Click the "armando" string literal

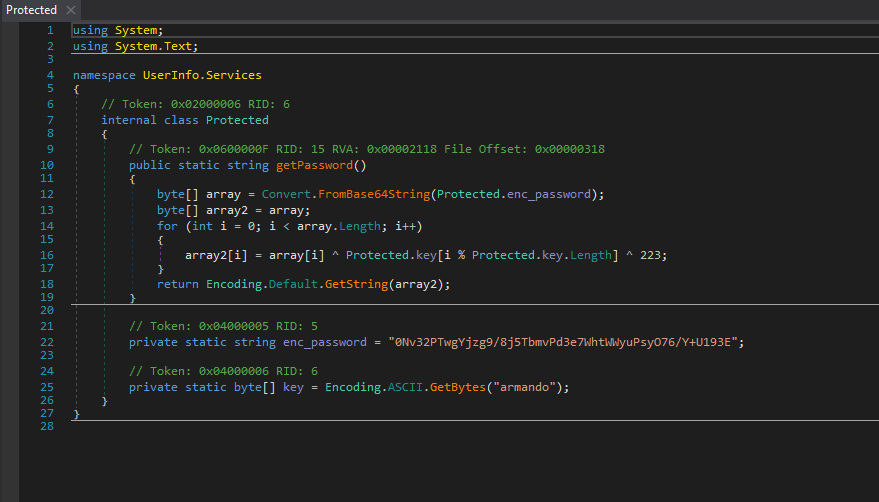point(527,387)
